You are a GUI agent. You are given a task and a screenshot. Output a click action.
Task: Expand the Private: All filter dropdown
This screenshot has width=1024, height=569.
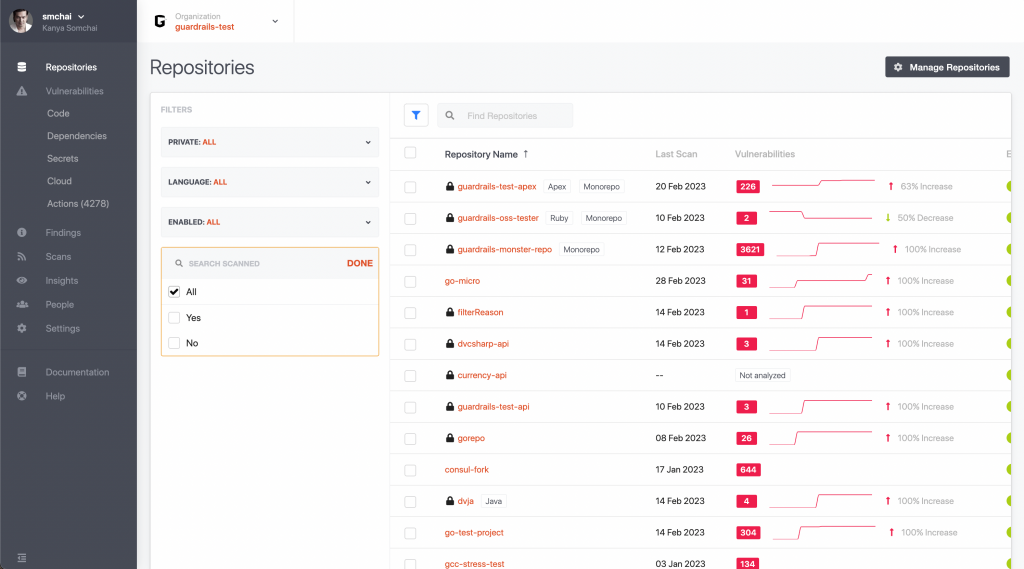tap(270, 142)
